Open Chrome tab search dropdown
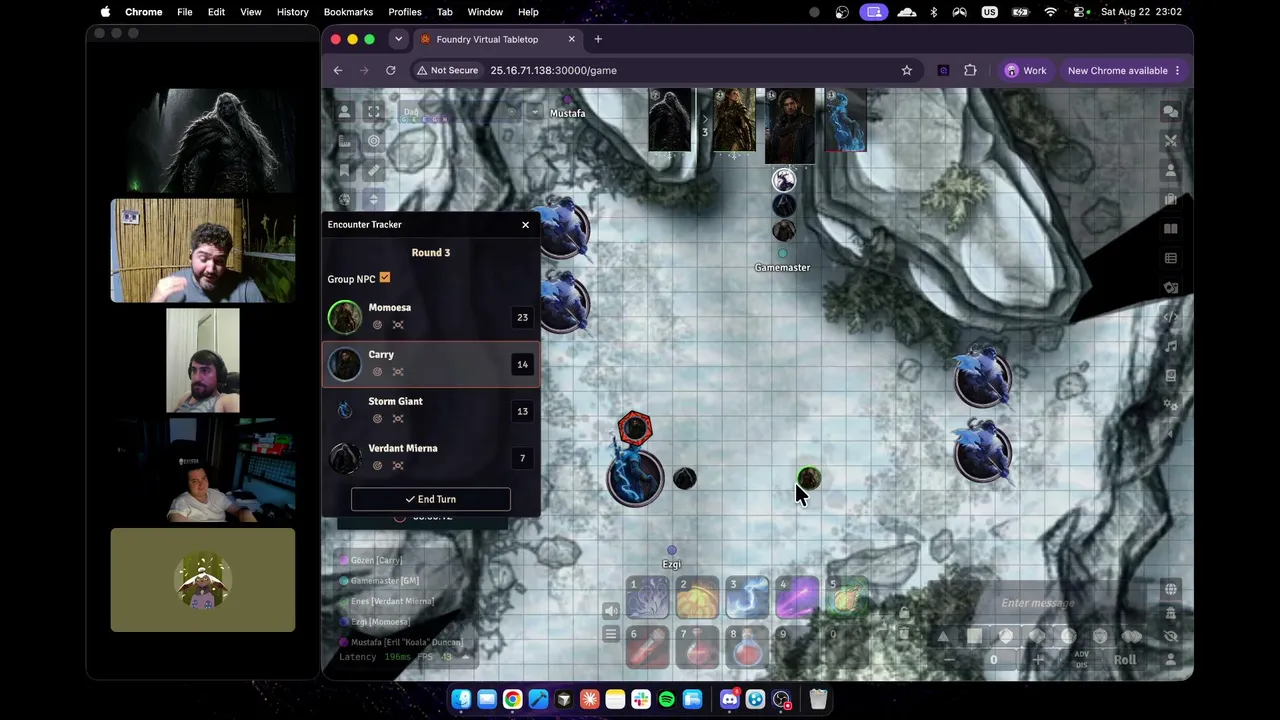 tap(398, 39)
